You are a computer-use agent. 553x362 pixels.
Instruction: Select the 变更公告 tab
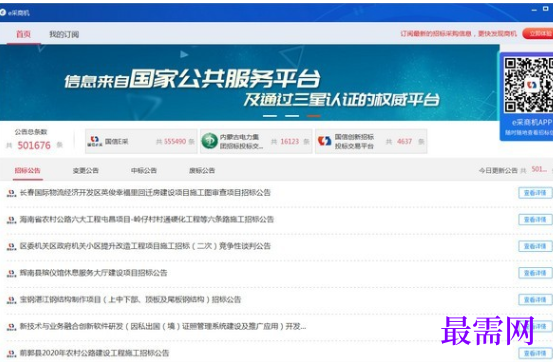86,170
